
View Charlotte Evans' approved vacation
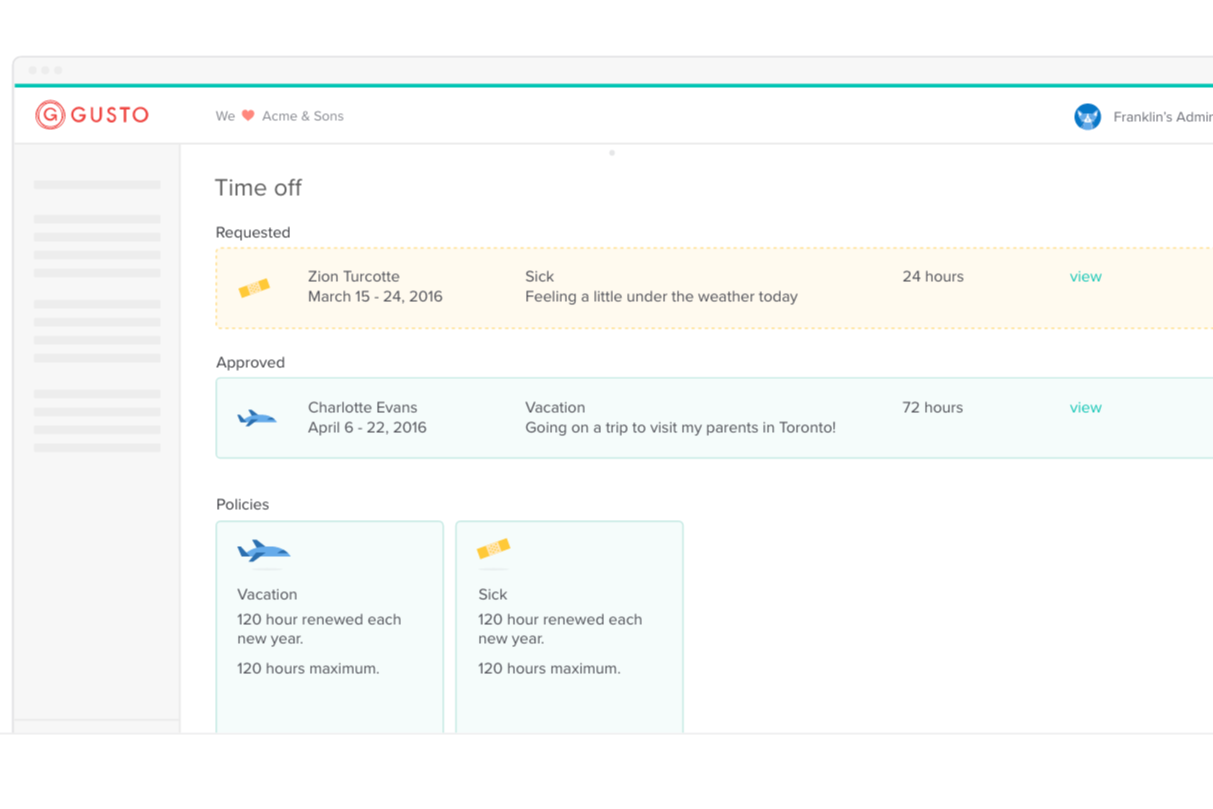point(1085,408)
